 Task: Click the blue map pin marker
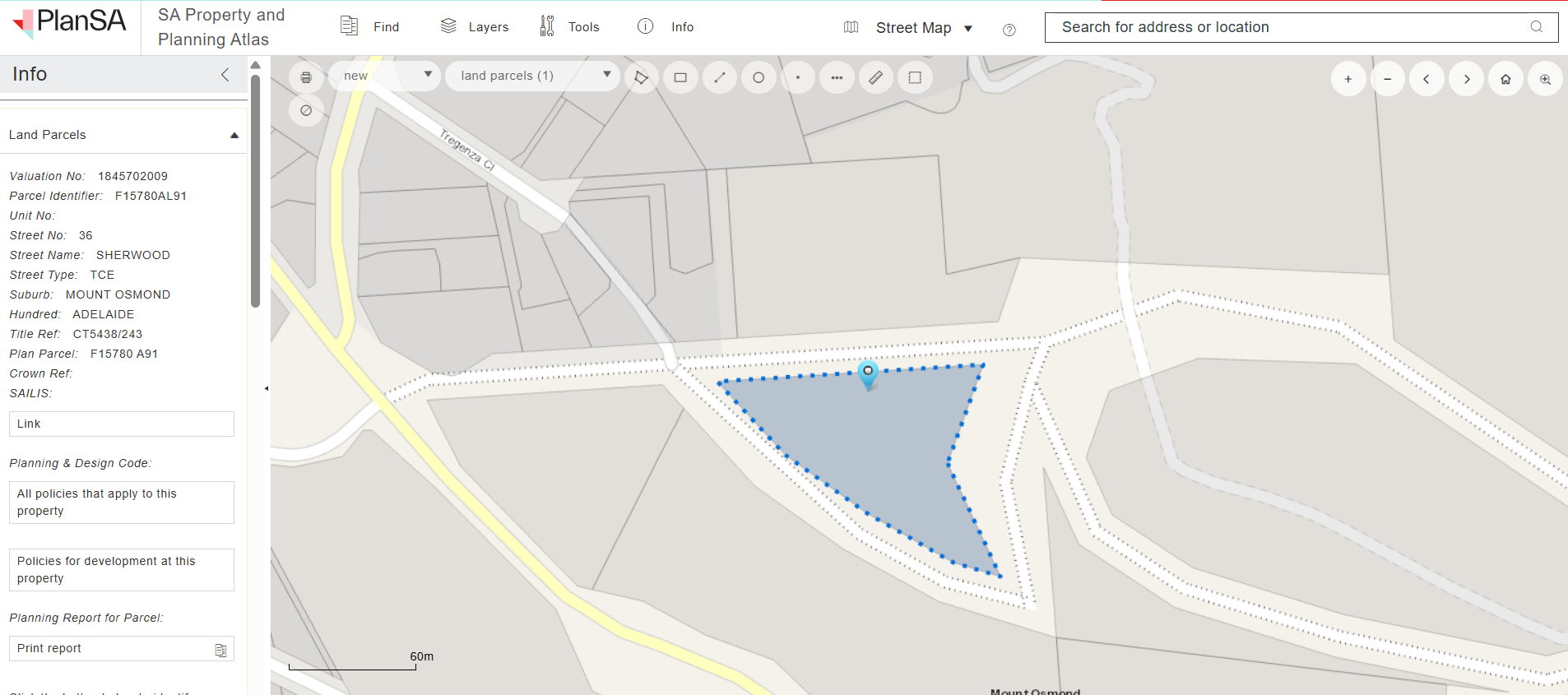868,374
